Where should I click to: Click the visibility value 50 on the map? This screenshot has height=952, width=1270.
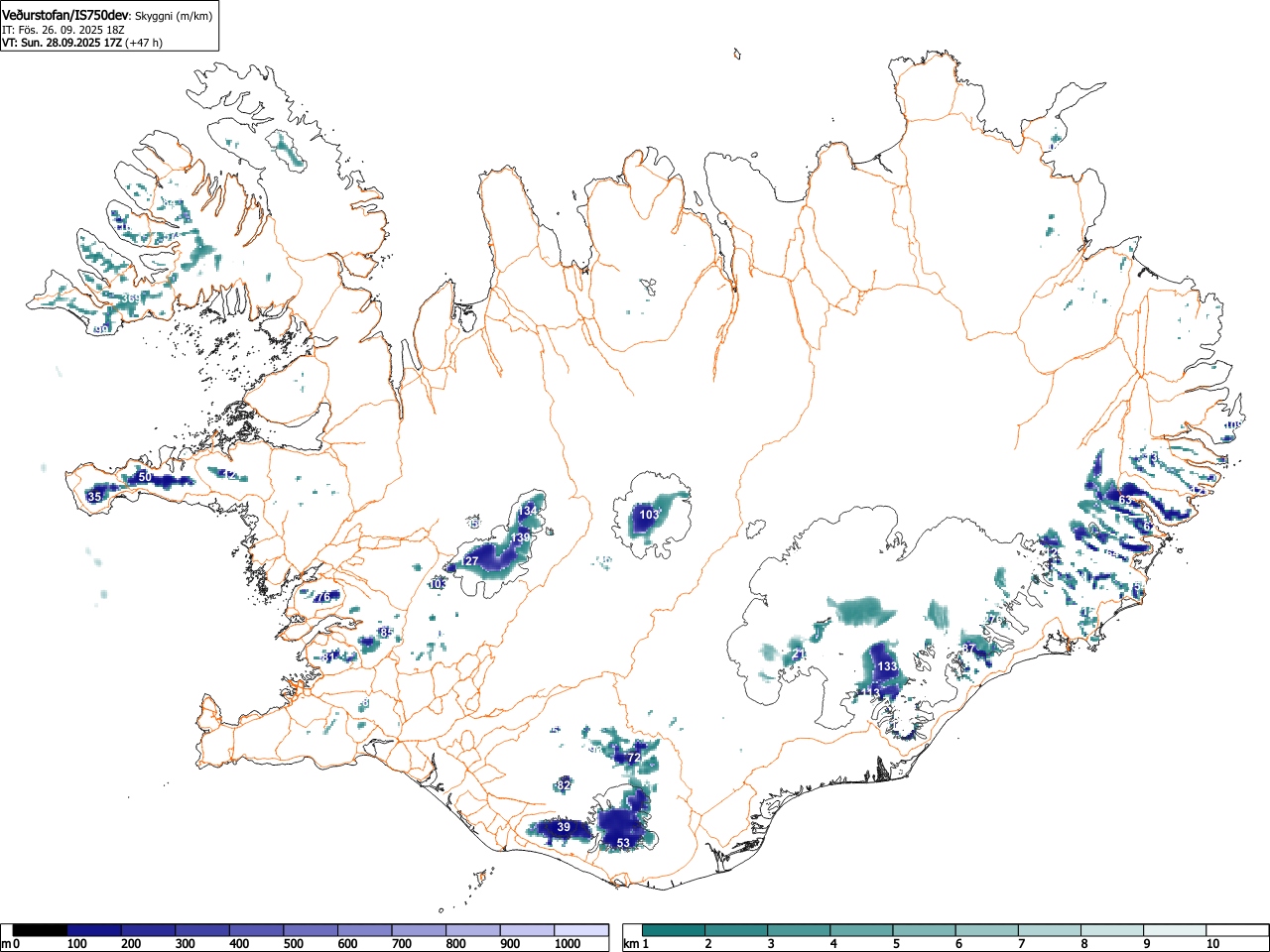click(145, 477)
